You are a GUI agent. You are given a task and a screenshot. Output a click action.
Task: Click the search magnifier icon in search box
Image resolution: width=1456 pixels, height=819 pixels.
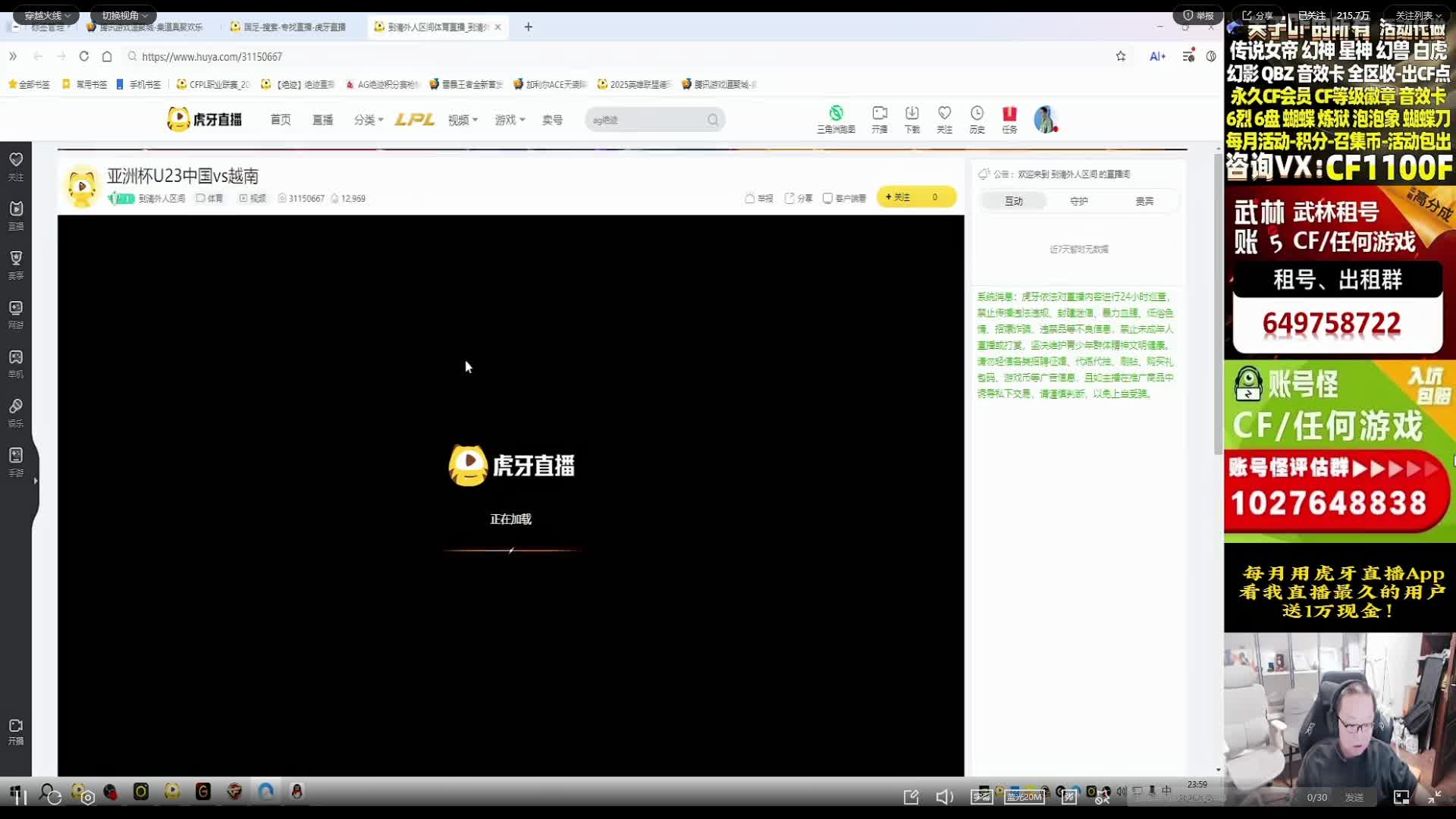(713, 120)
